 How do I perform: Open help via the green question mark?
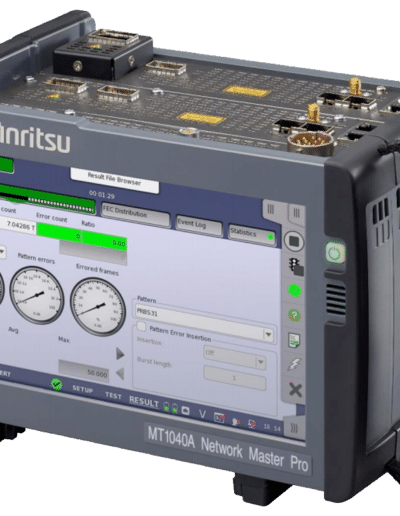[294, 315]
